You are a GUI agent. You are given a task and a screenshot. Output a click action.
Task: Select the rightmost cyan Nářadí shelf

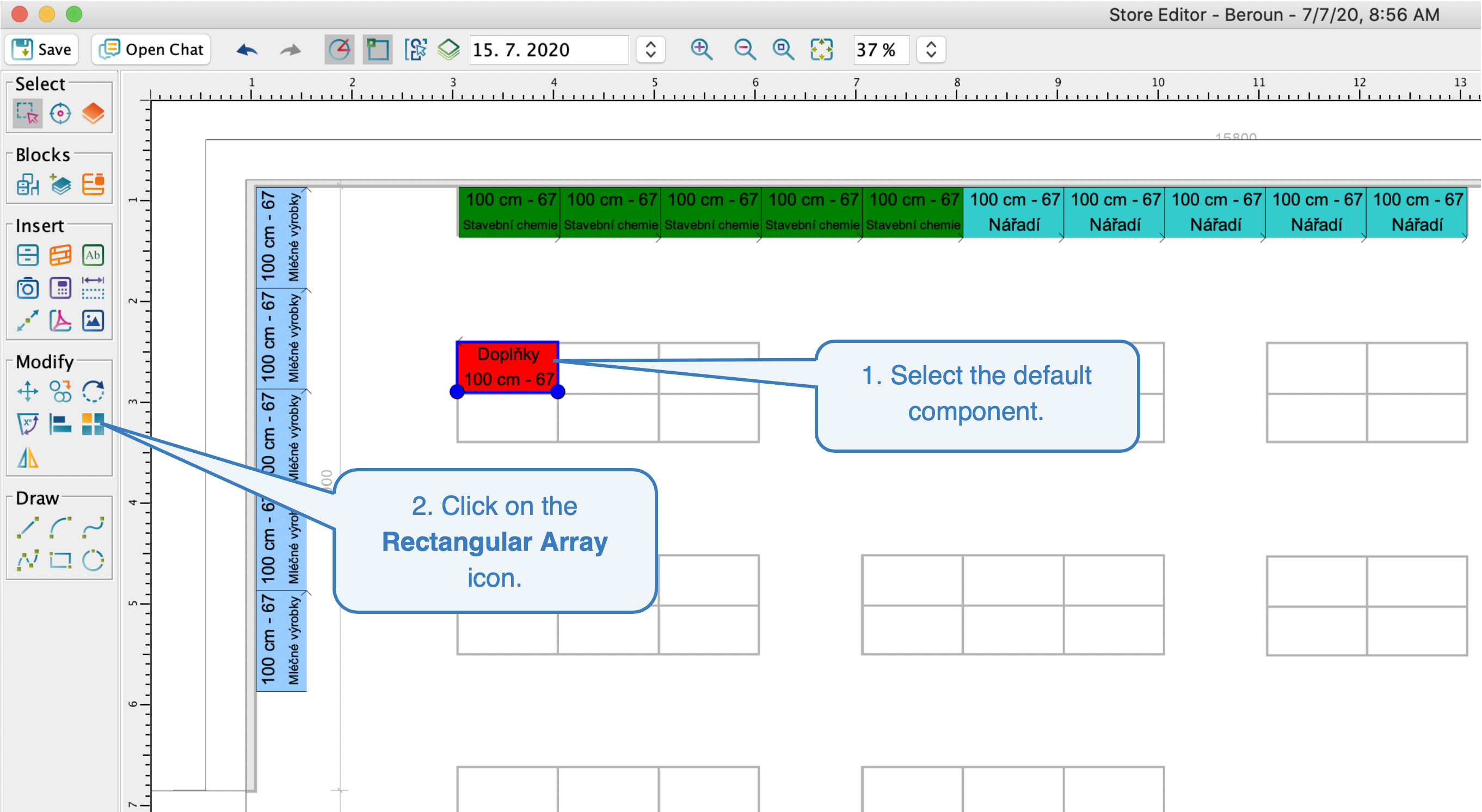click(x=1416, y=212)
